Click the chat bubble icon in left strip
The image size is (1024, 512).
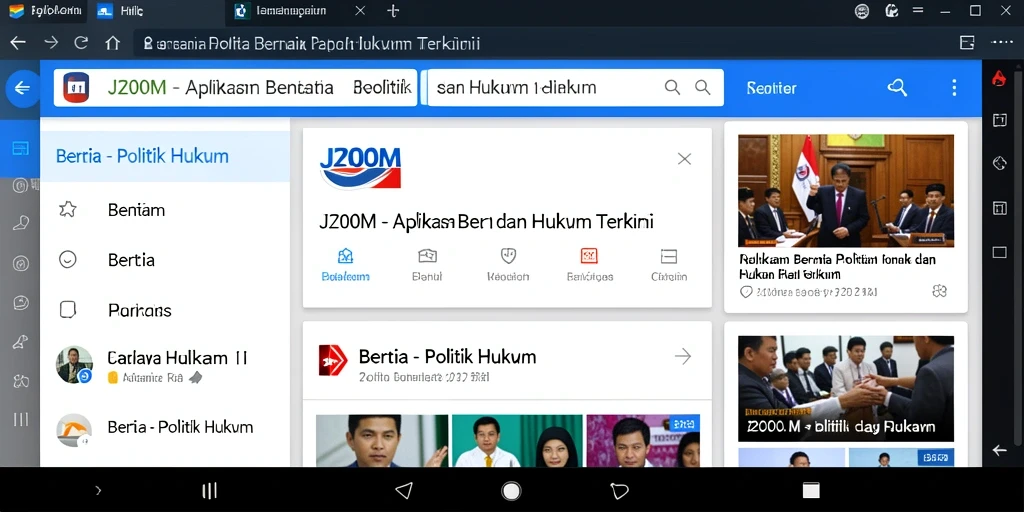coord(20,302)
